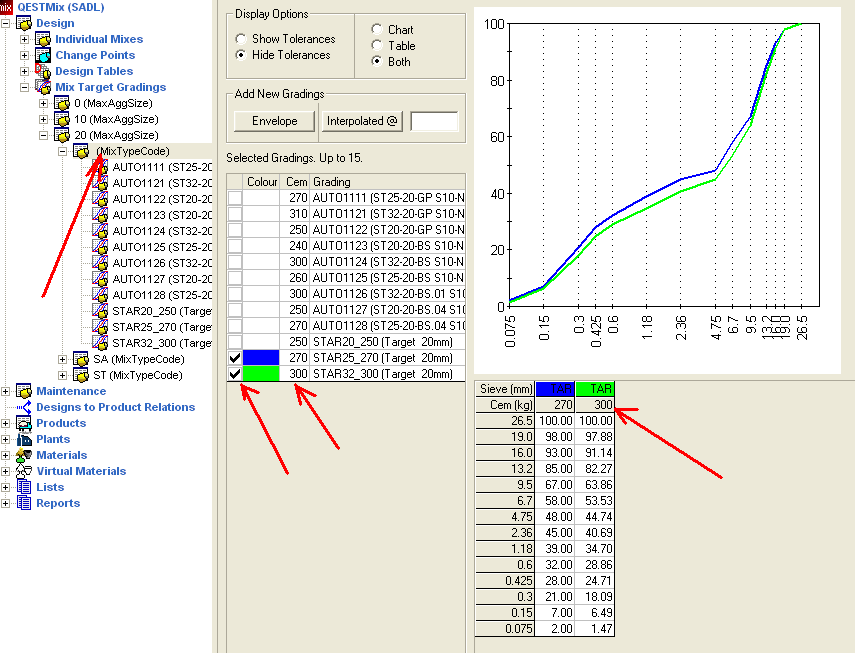855x653 pixels.
Task: Click the Envelope button
Action: [274, 121]
